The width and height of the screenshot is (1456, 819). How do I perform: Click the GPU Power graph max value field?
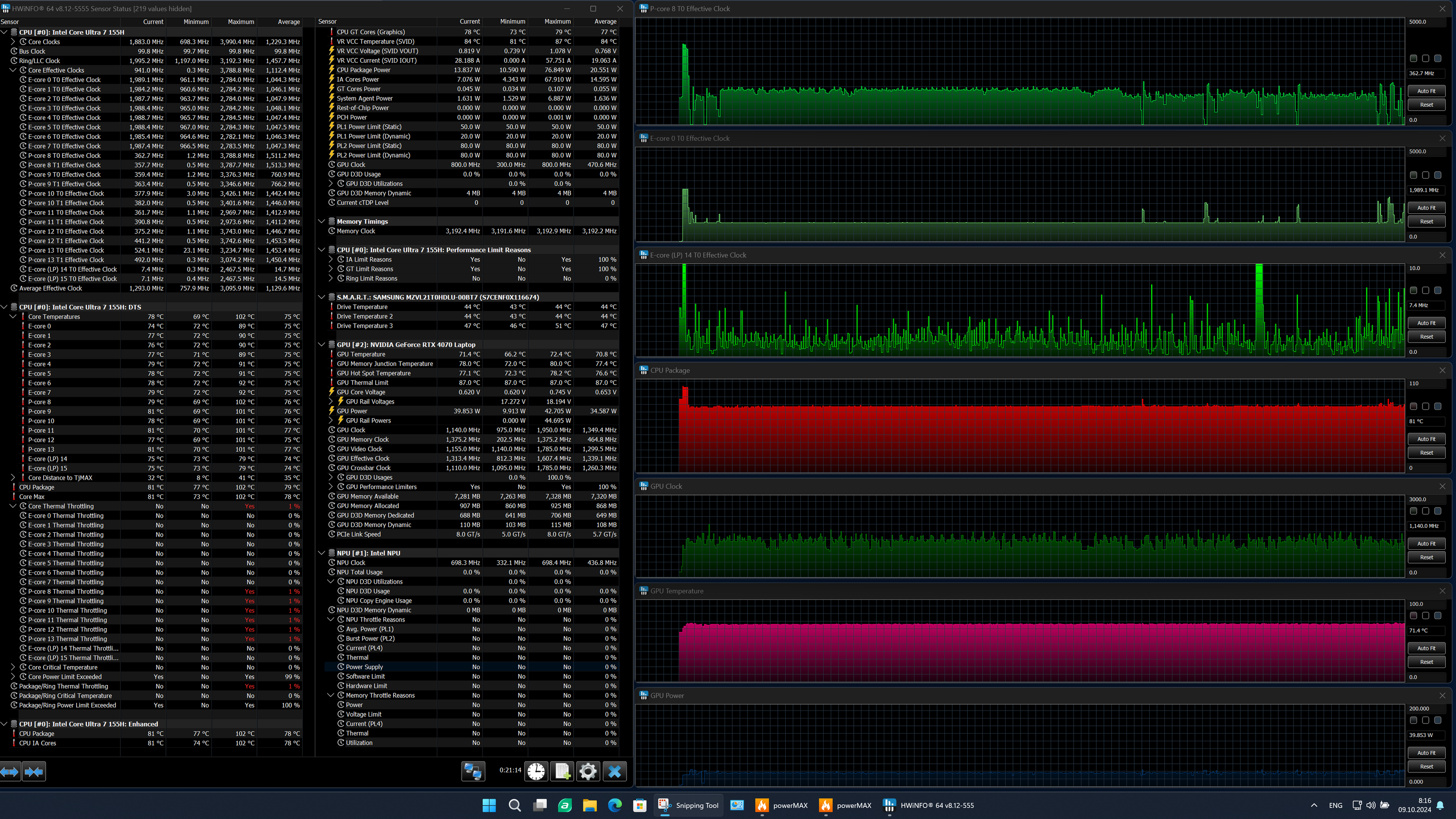[x=1425, y=708]
